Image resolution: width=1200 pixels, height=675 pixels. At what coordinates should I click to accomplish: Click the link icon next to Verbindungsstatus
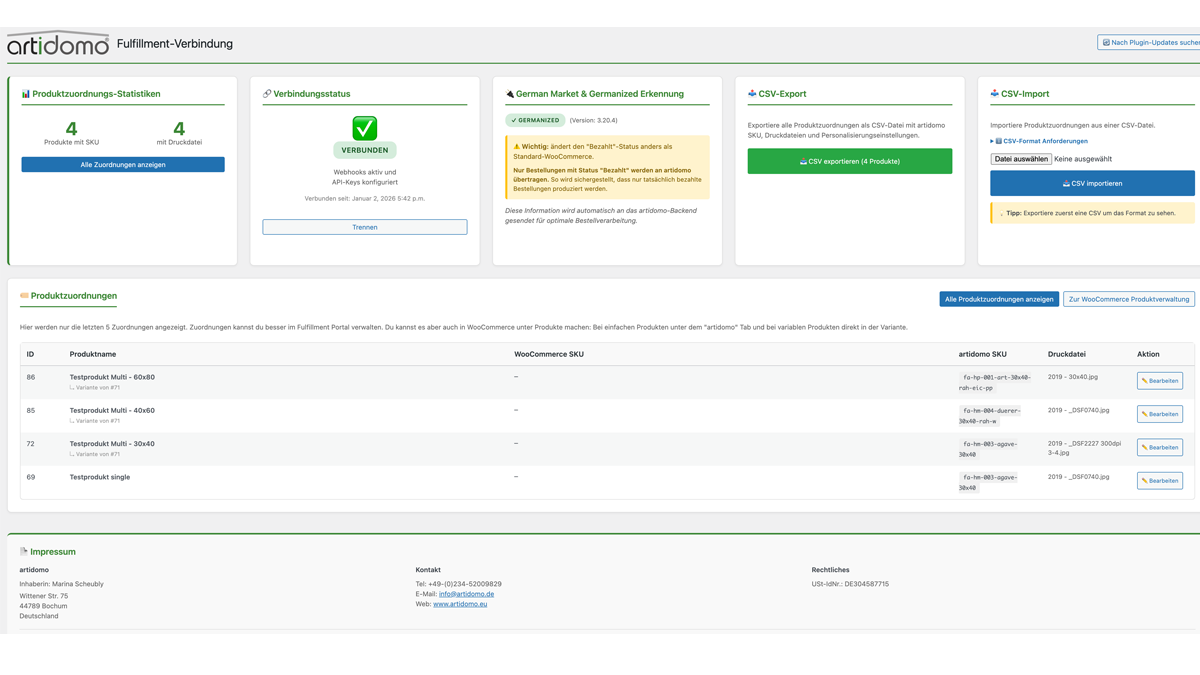click(x=265, y=93)
